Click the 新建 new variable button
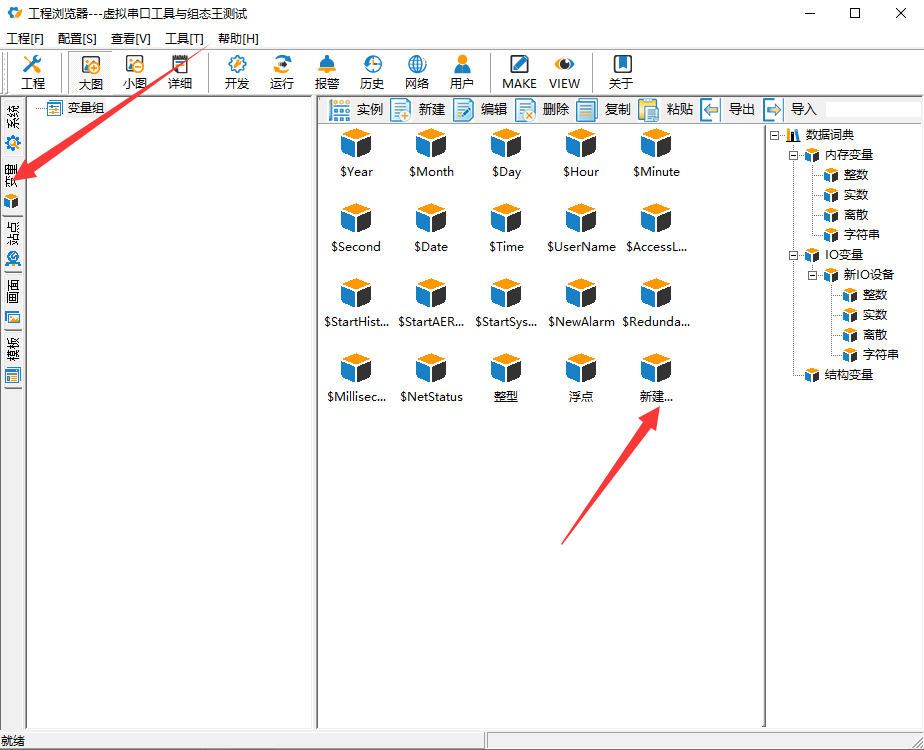924x750 pixels. [x=418, y=109]
